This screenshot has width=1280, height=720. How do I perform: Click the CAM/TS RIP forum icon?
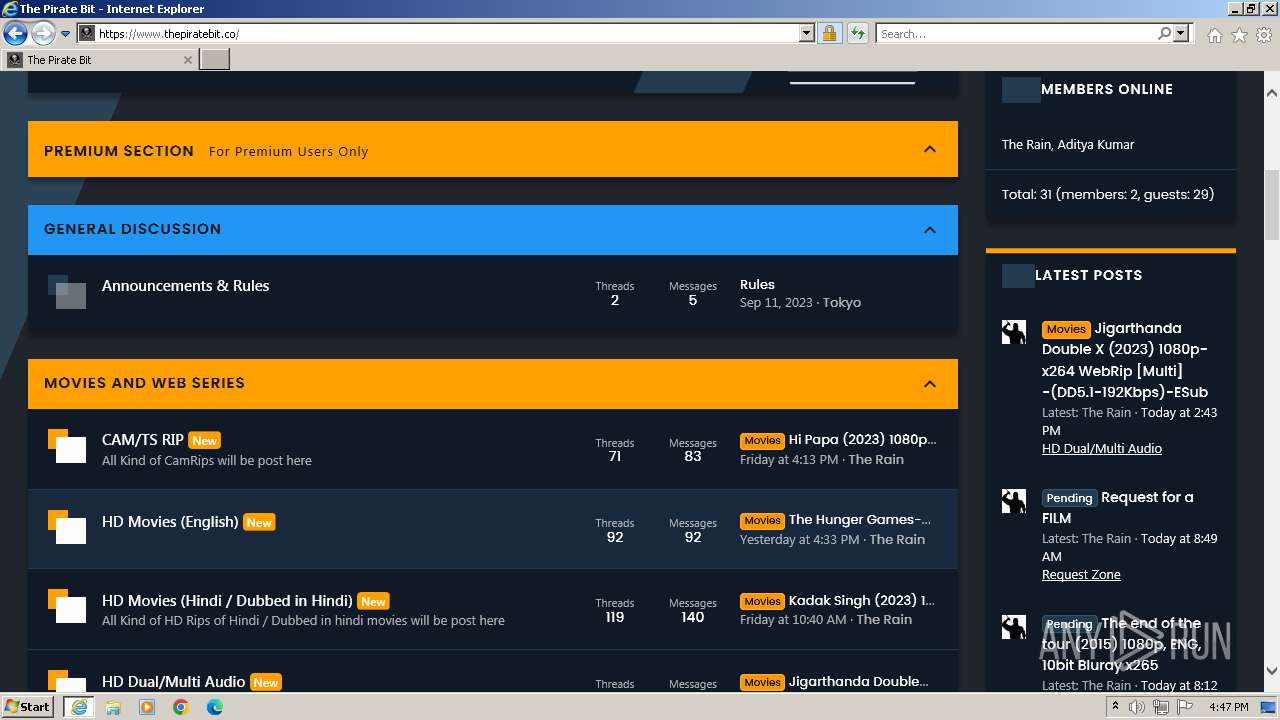67,446
